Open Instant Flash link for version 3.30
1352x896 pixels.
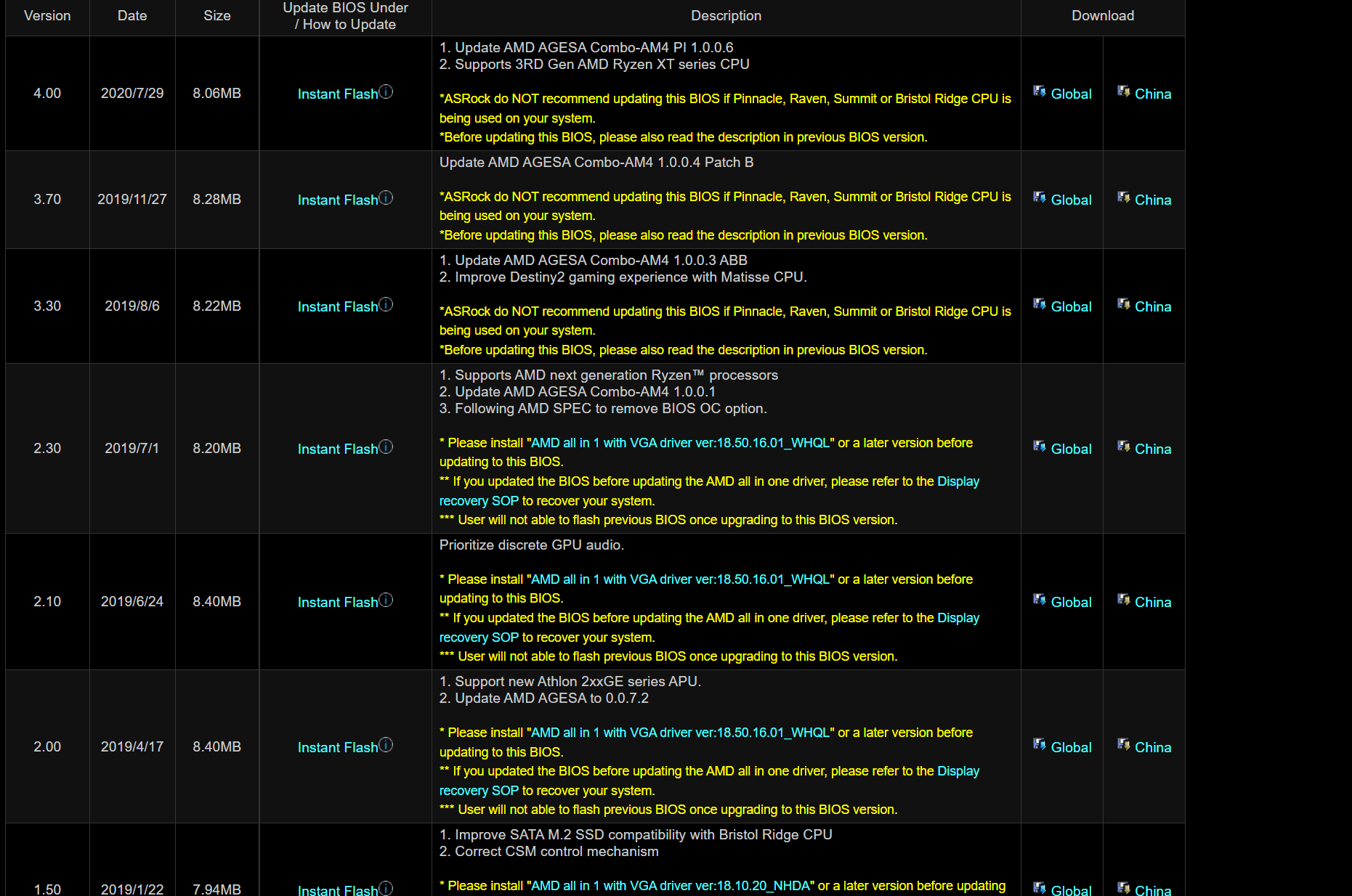point(338,306)
